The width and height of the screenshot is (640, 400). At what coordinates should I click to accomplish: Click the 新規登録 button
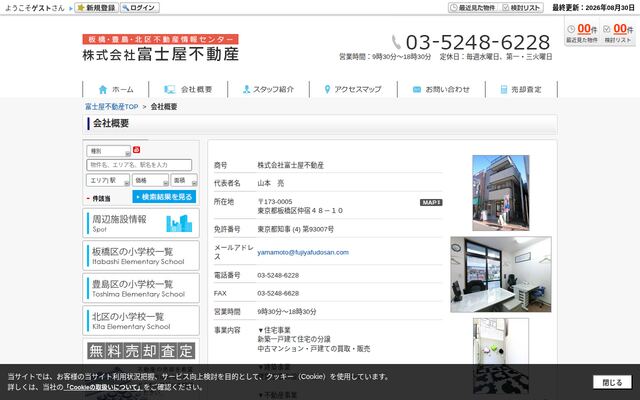[x=96, y=8]
